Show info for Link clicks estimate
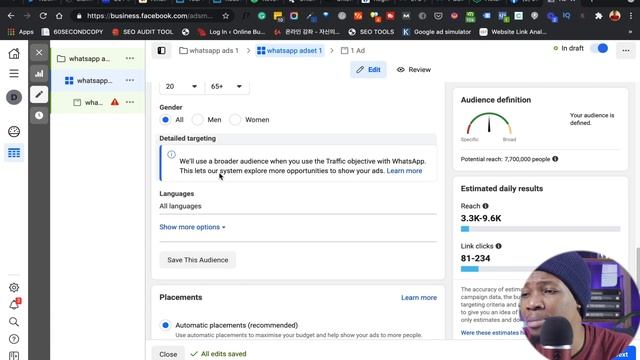This screenshot has width=640, height=360. (498, 246)
